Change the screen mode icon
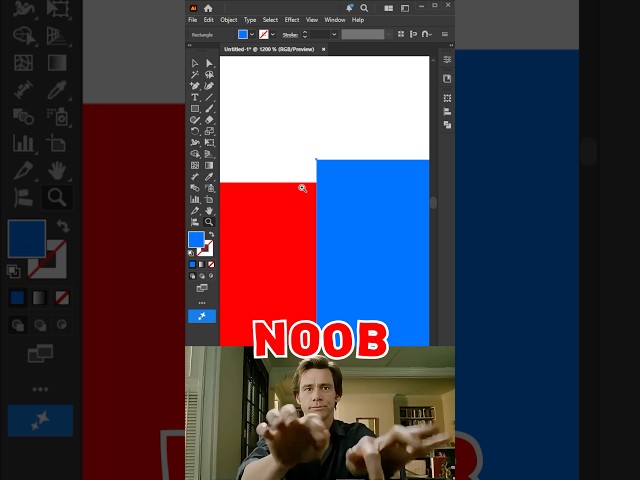 202,288
